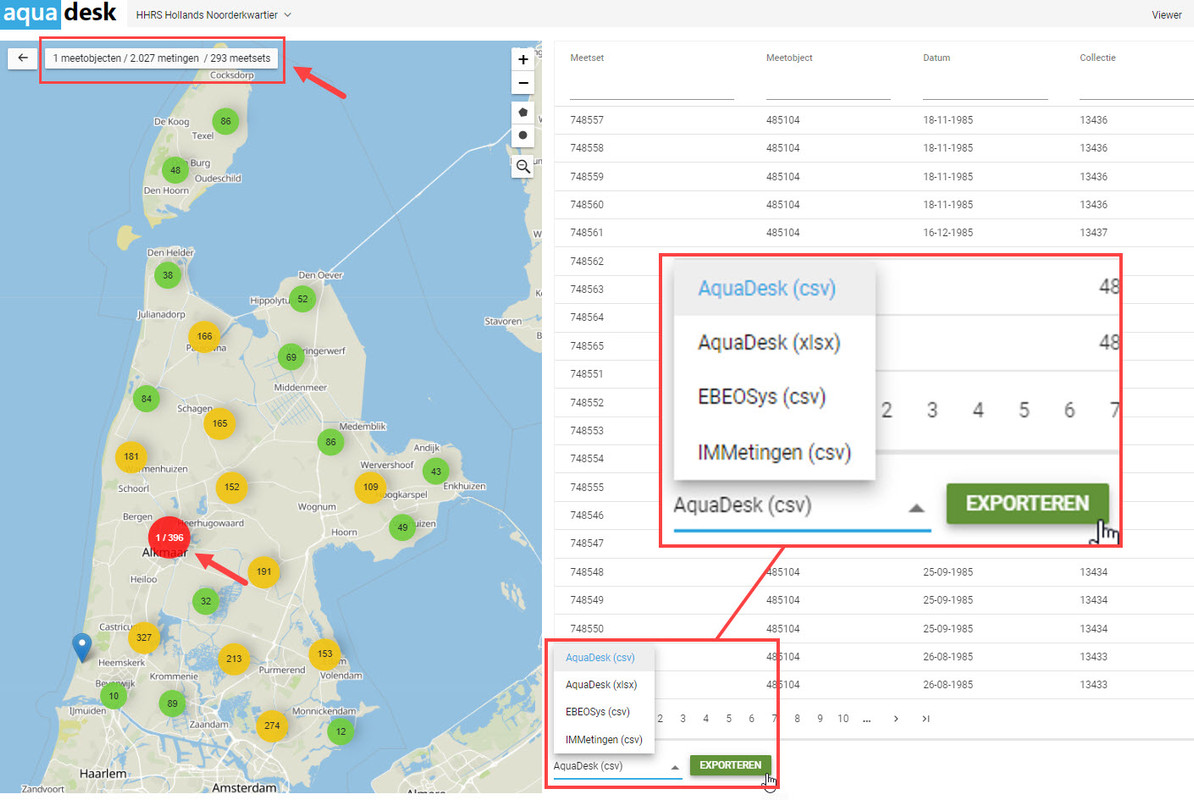The width and height of the screenshot is (1194, 800).
Task: Go to page 5 in the bottom pagination
Action: [728, 719]
